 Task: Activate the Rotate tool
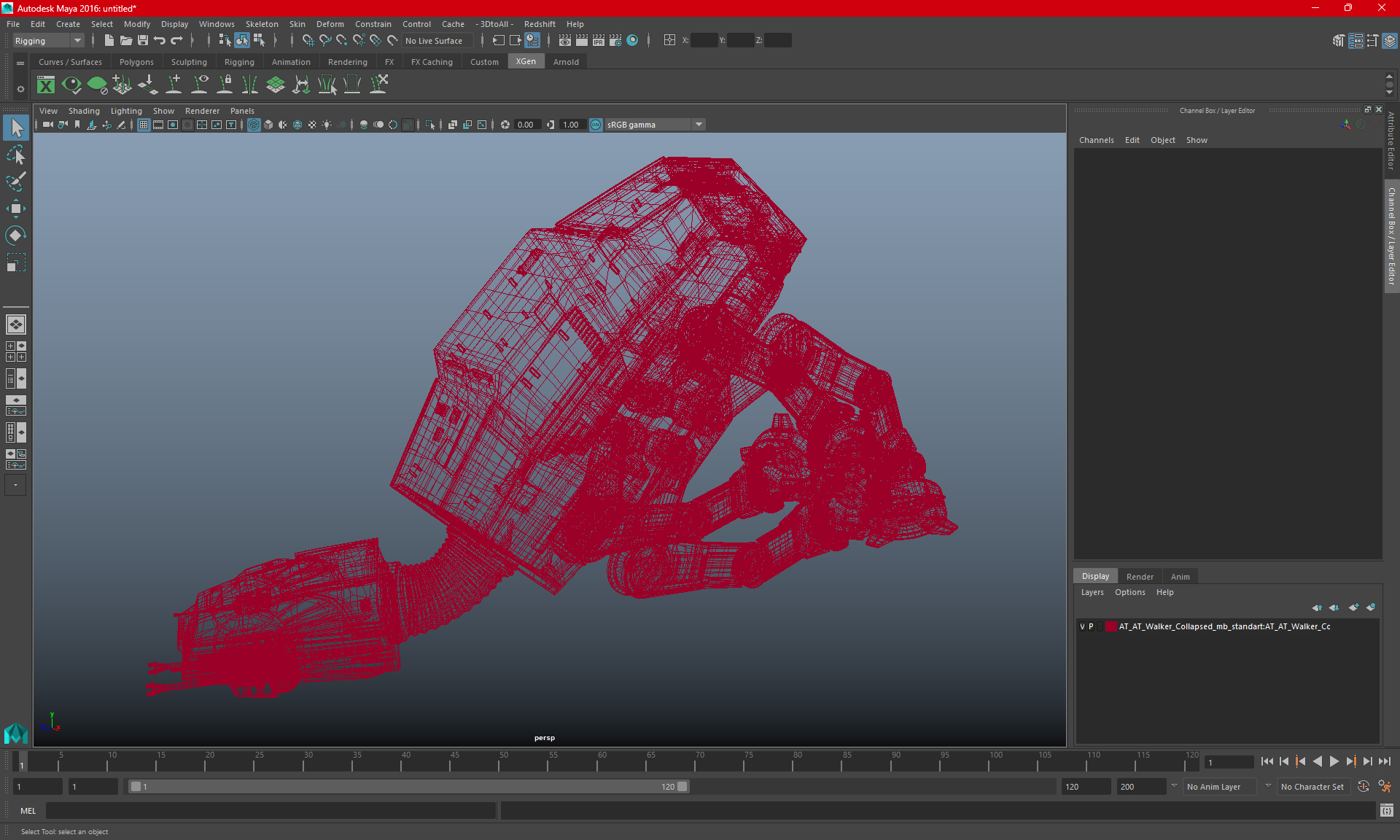pyautogui.click(x=16, y=235)
